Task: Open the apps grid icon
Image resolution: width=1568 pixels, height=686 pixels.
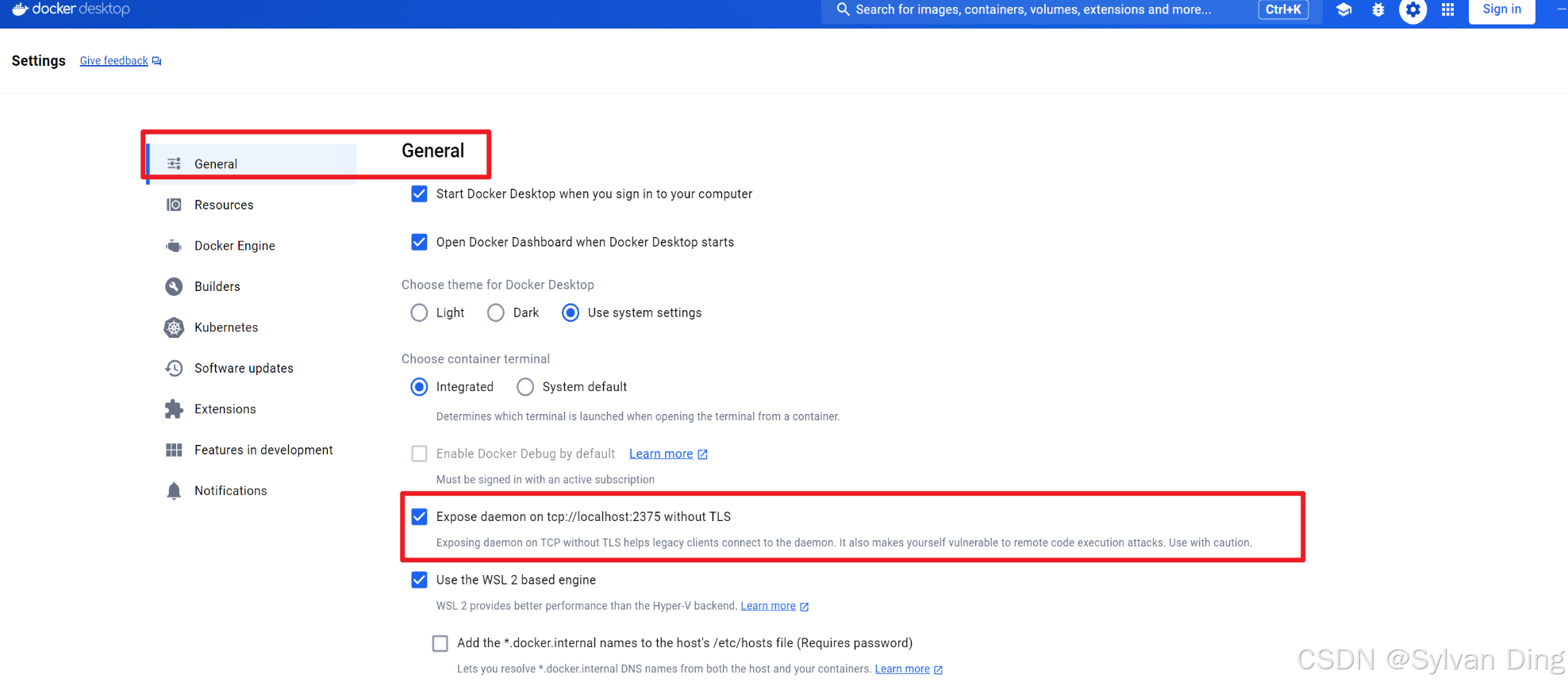Action: pos(1448,10)
